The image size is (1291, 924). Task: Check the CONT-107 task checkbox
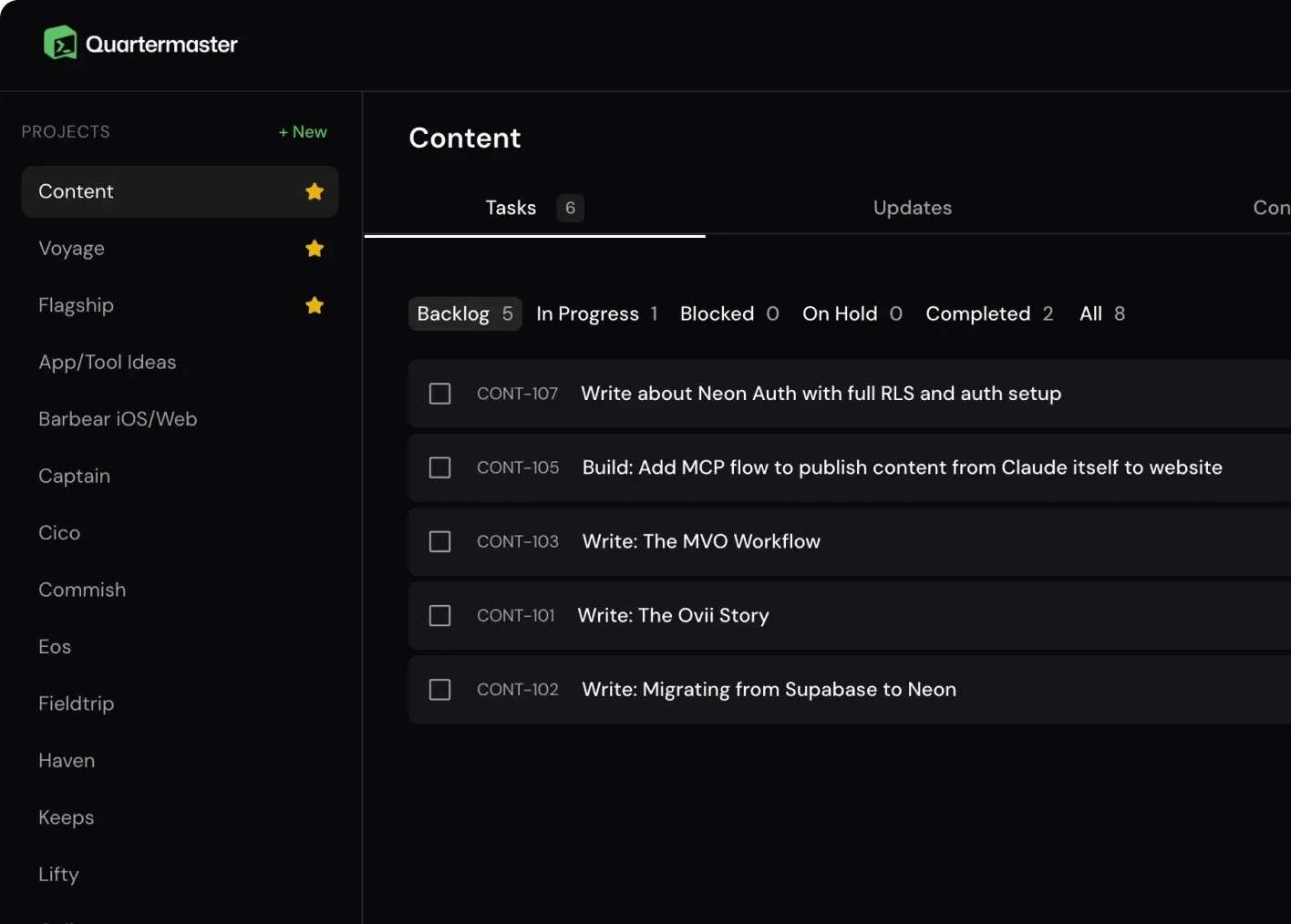coord(439,394)
